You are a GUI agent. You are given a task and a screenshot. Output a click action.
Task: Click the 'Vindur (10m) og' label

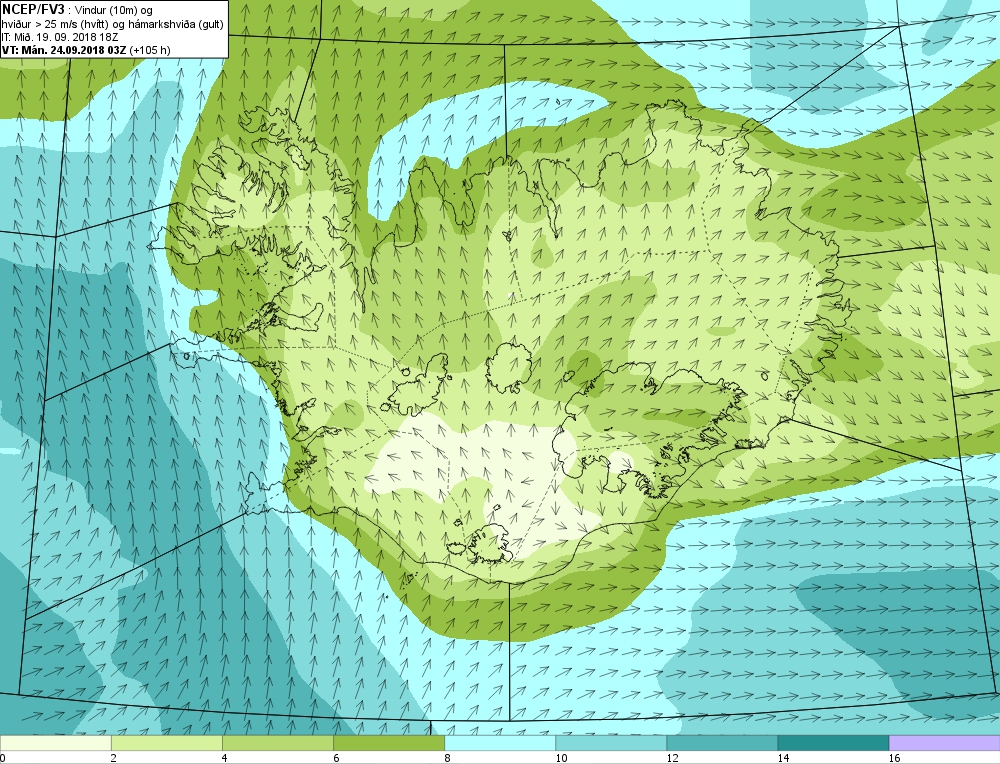pyautogui.click(x=112, y=11)
